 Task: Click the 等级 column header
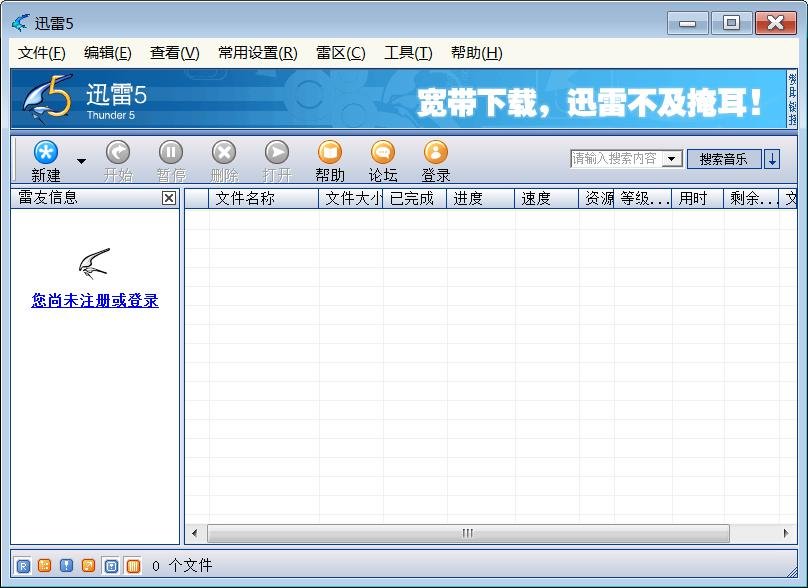(643, 198)
